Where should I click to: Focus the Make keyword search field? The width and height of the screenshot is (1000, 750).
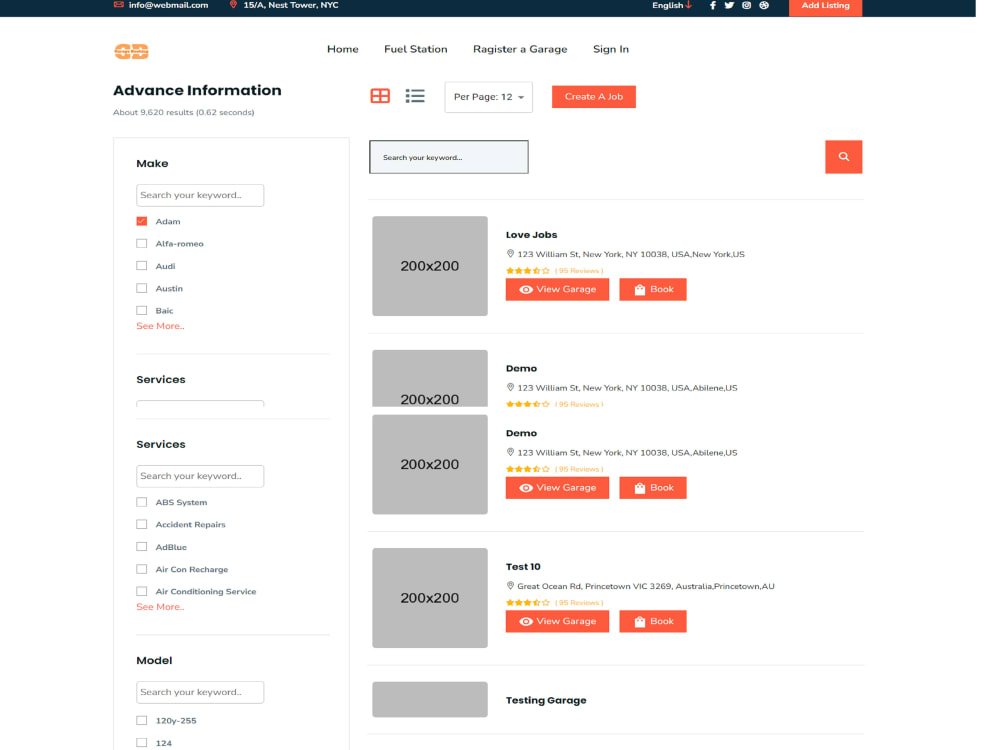pyautogui.click(x=200, y=195)
